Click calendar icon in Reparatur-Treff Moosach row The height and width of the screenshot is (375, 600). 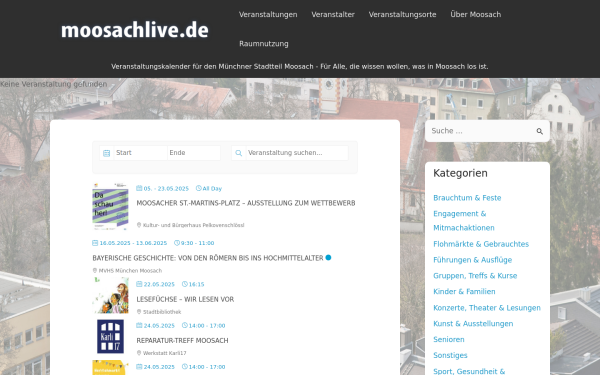tap(139, 326)
